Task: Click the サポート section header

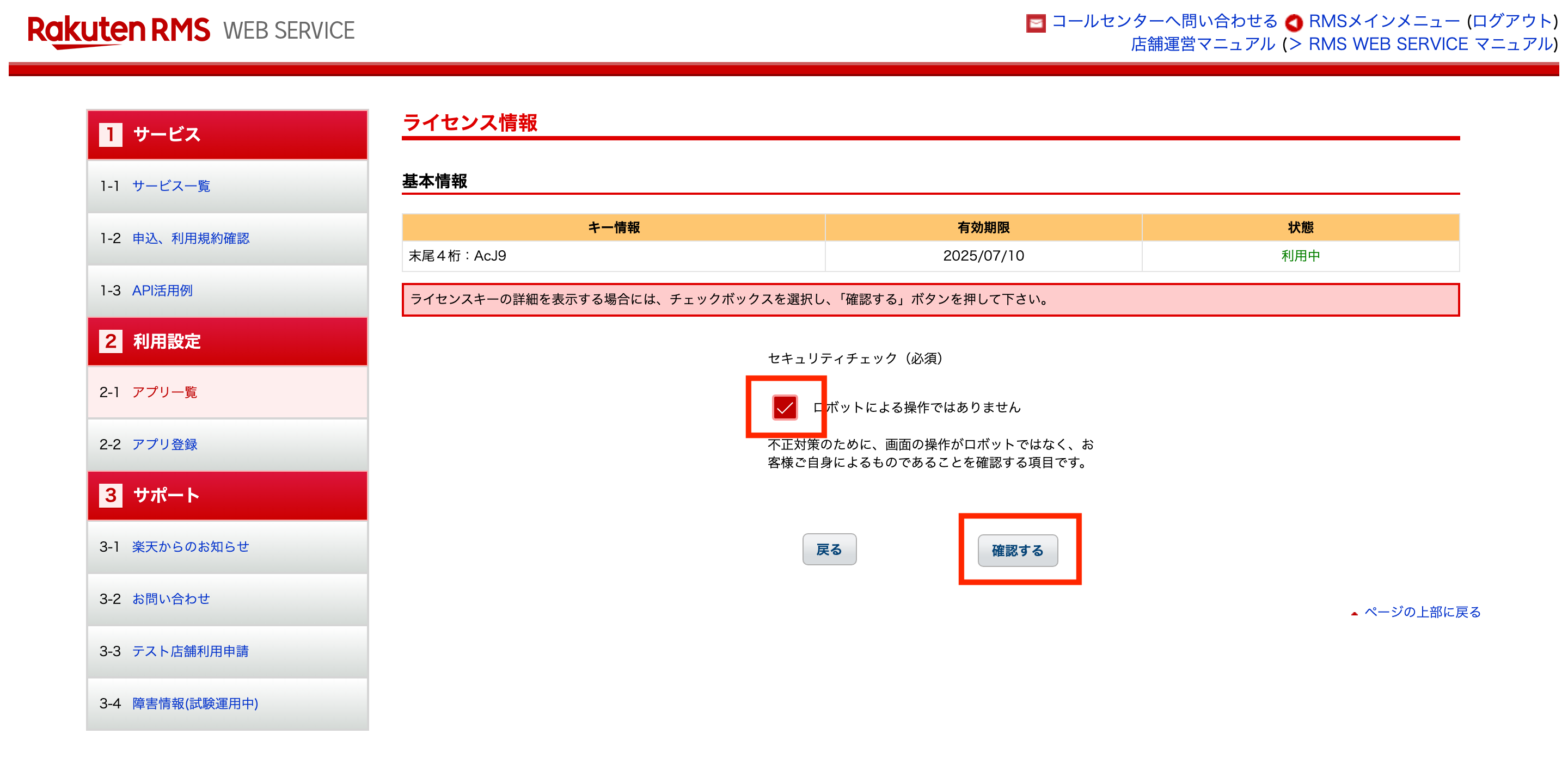Action: [x=228, y=496]
